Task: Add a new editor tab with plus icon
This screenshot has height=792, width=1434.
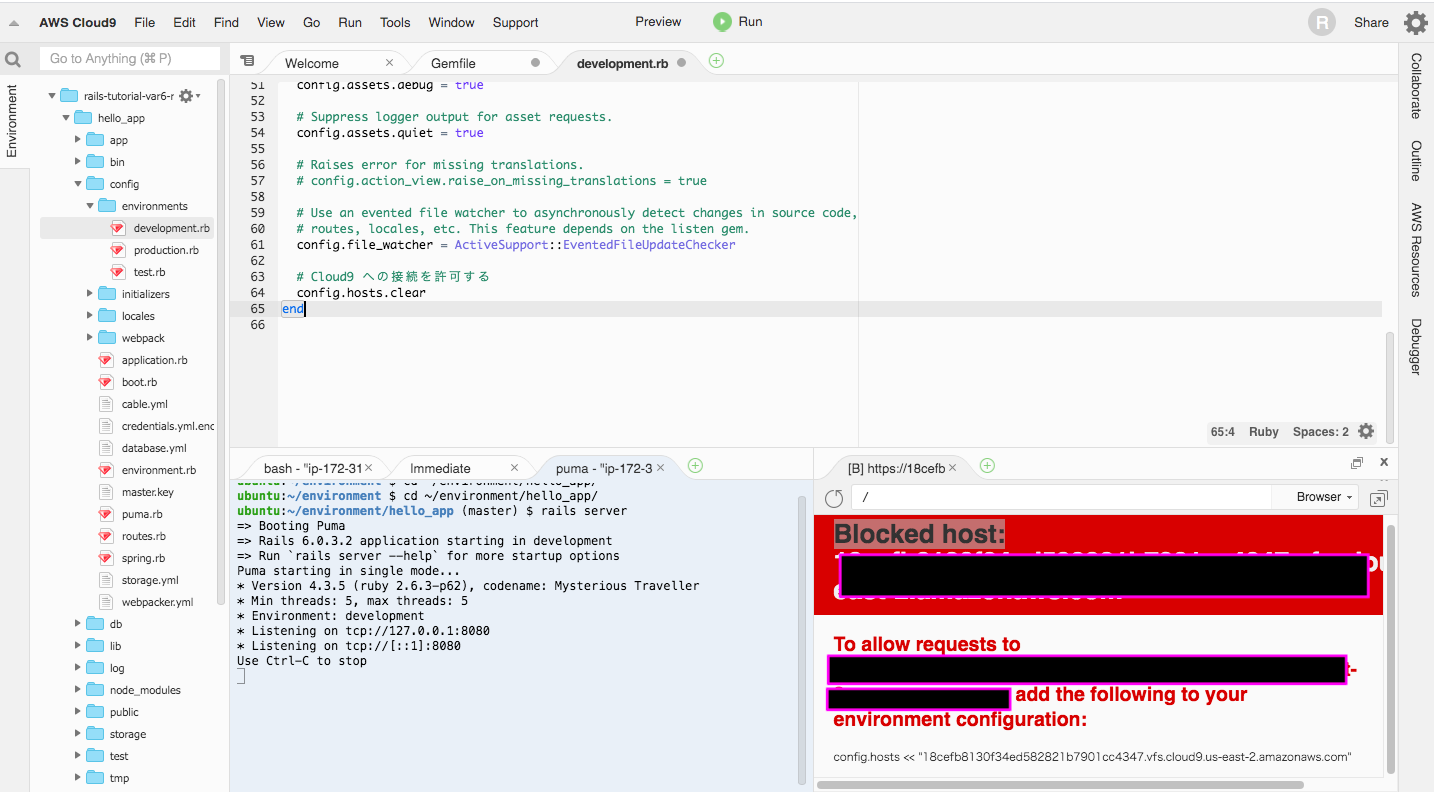Action: pos(716,61)
